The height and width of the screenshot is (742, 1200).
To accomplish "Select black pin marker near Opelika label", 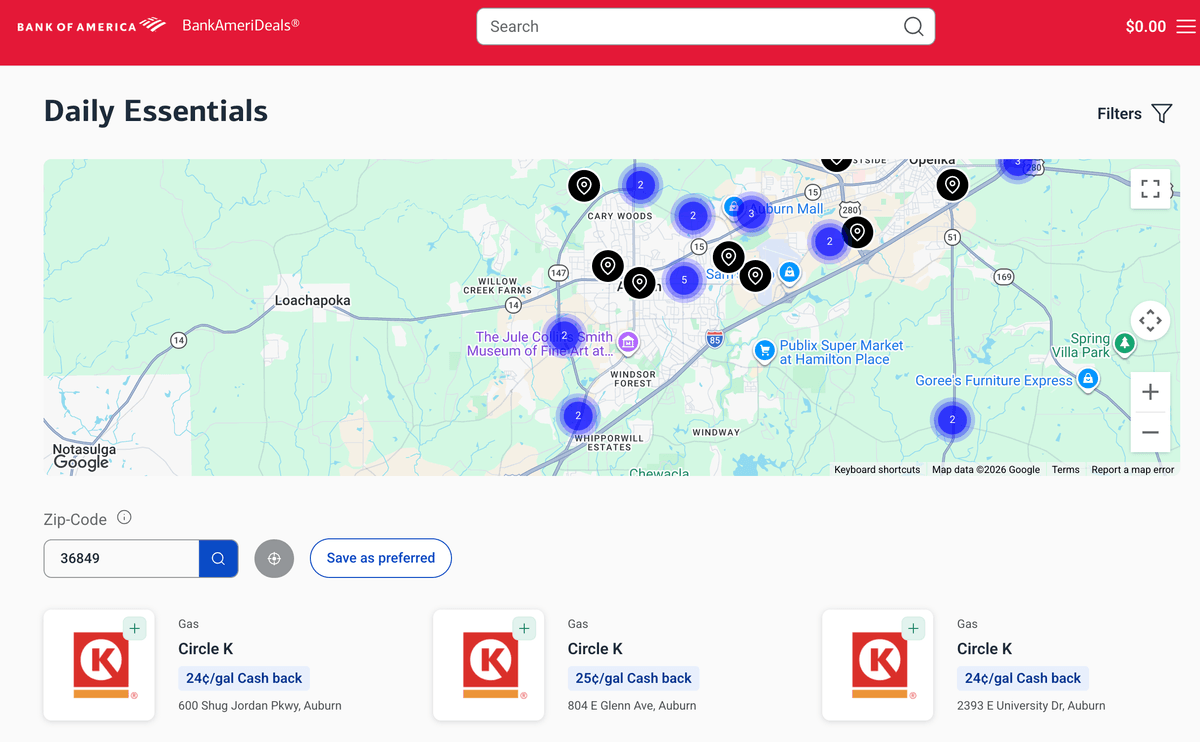I will [x=952, y=185].
